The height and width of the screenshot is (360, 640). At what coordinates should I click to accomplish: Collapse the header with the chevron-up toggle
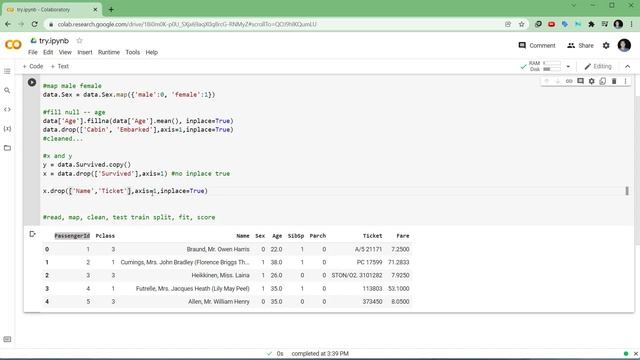click(x=627, y=67)
